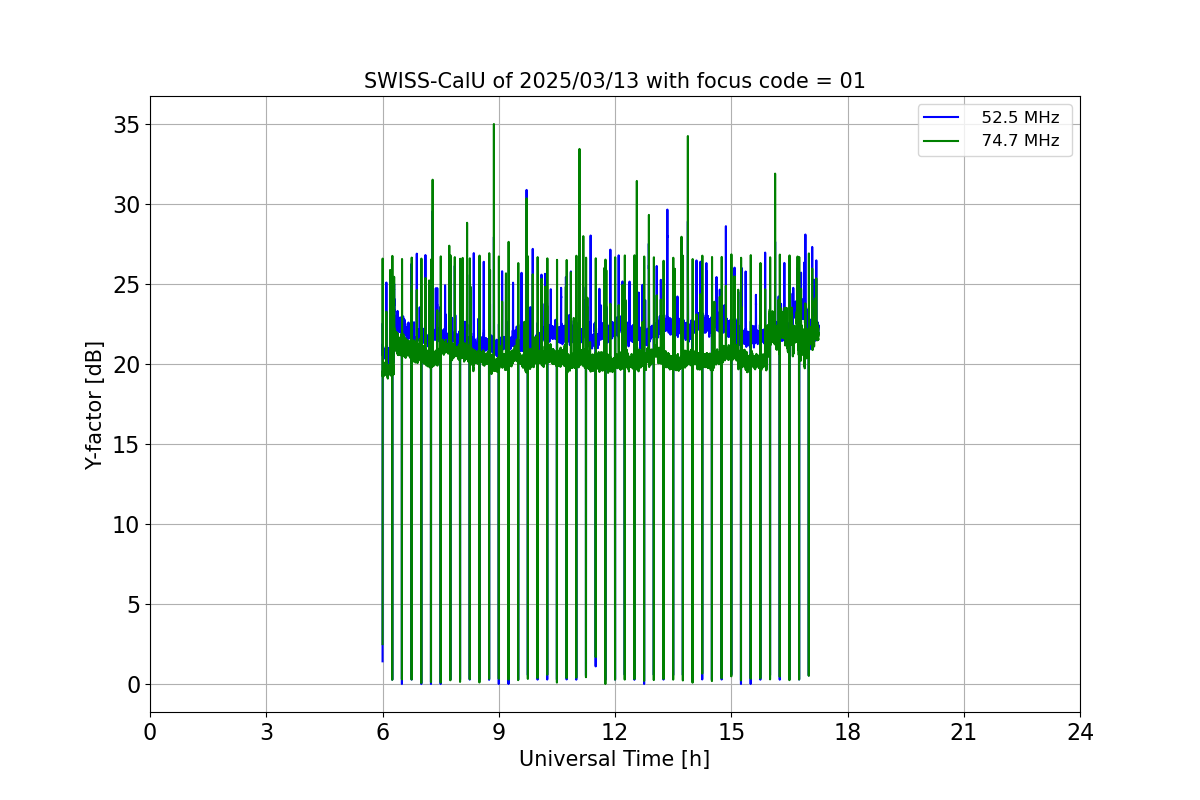Click x-axis tick label 12
Image resolution: width=1200 pixels, height=800 pixels.
(x=614, y=733)
